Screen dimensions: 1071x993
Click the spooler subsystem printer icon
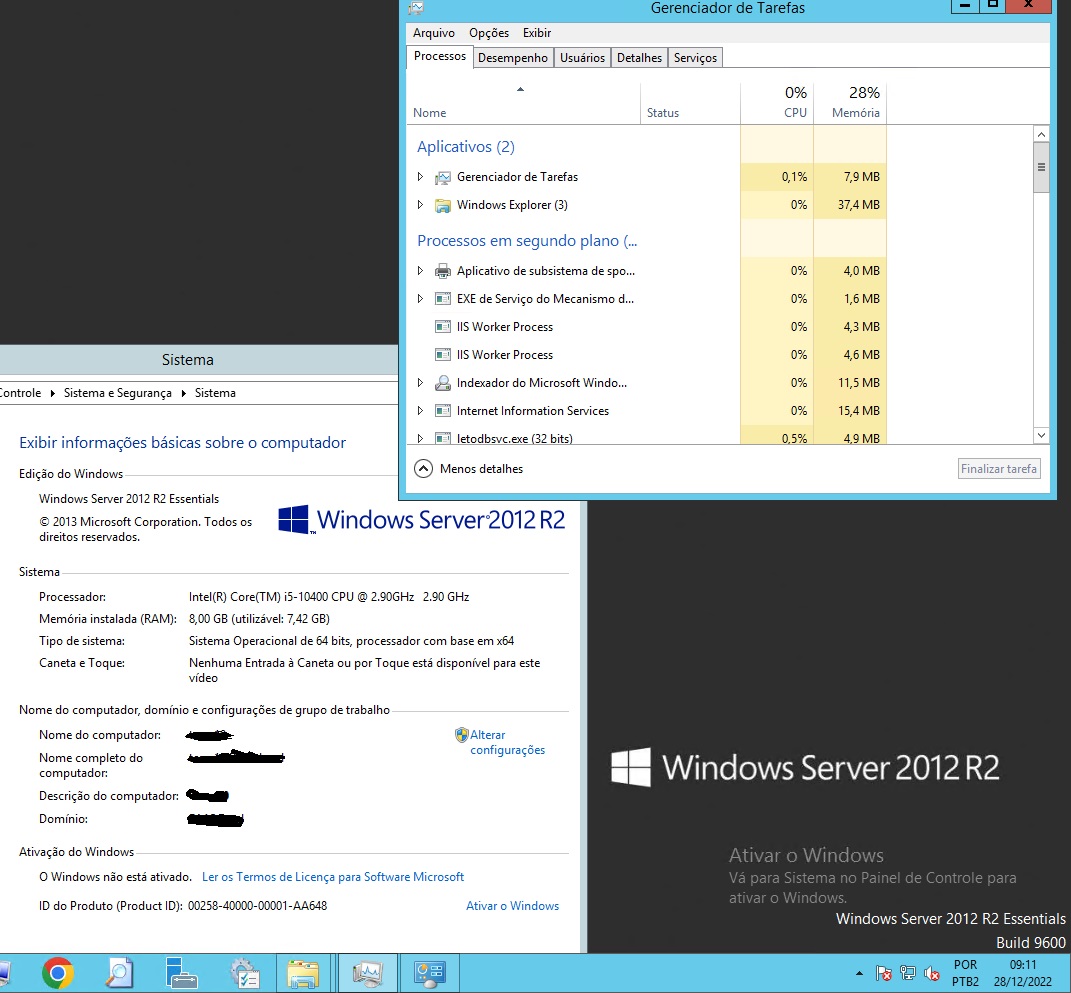tap(443, 271)
